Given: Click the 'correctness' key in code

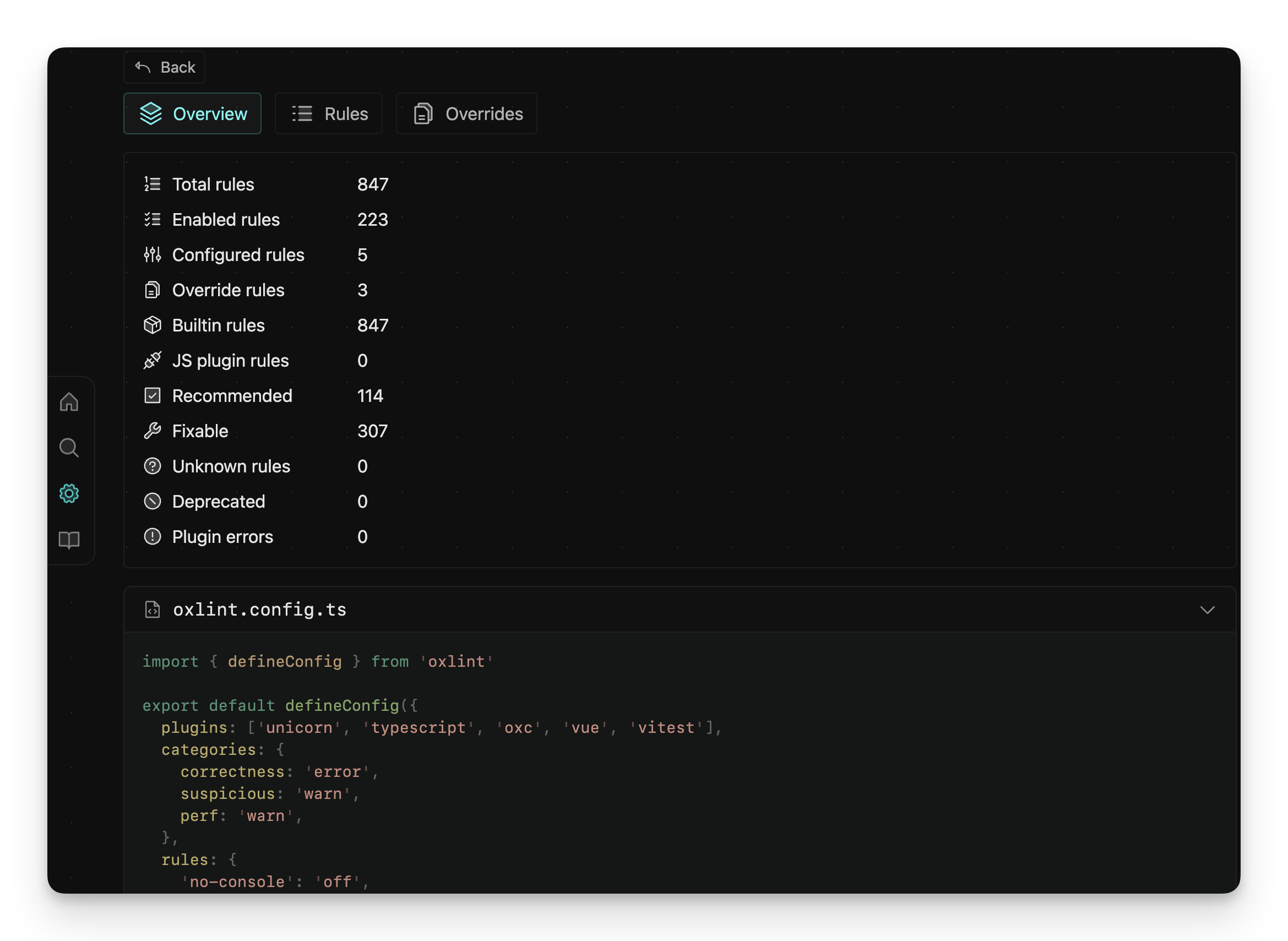Looking at the screenshot, I should click(x=232, y=773).
